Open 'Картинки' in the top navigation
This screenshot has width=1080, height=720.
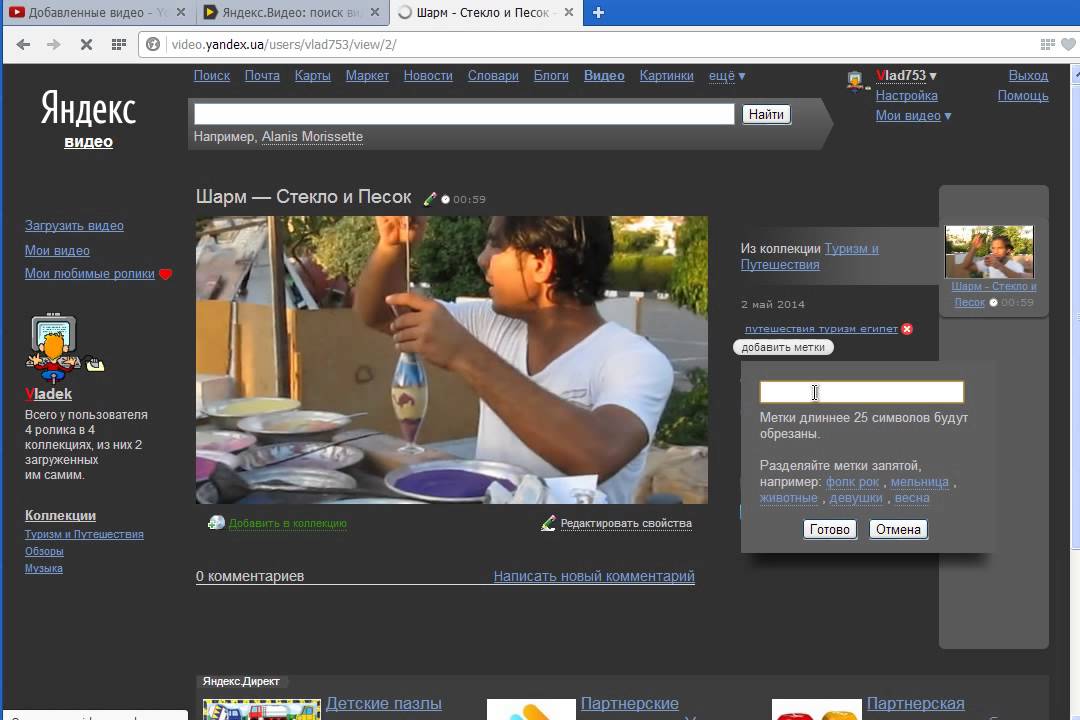click(x=666, y=76)
